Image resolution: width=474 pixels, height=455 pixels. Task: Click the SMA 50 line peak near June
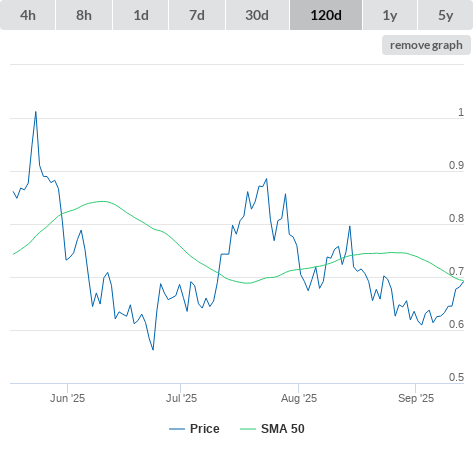tap(103, 201)
